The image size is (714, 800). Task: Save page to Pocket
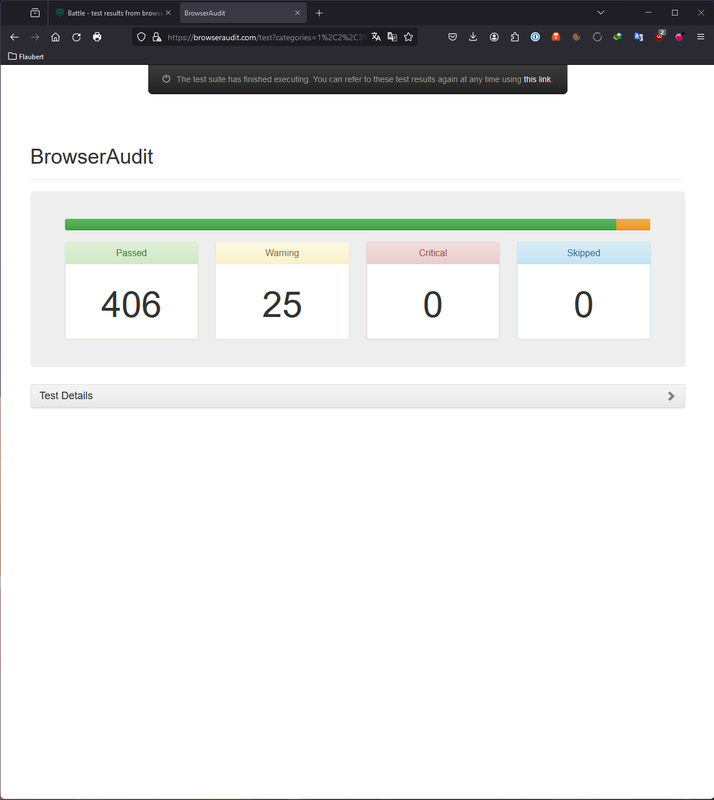452,37
